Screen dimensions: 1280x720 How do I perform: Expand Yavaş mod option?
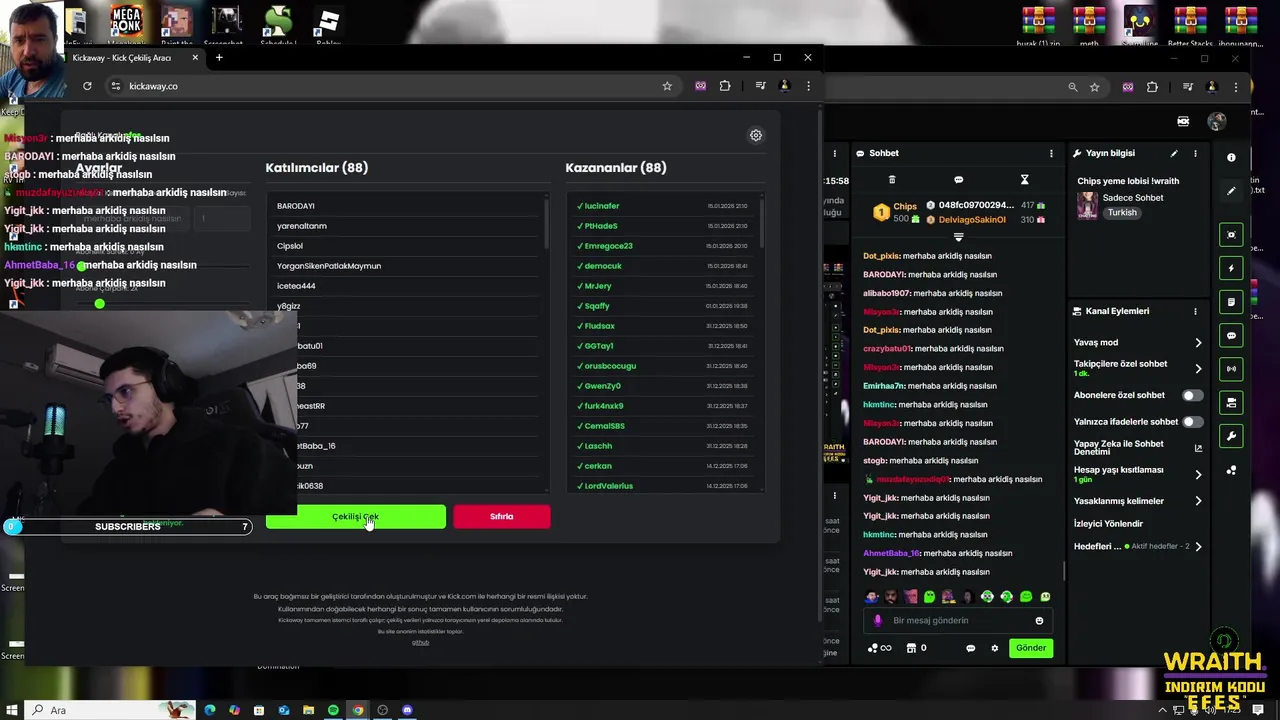(x=1138, y=343)
